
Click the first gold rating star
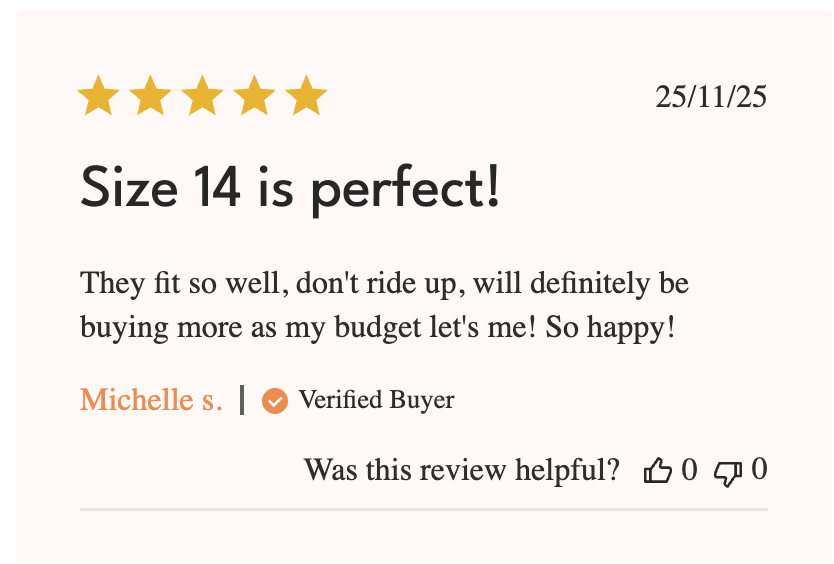[x=98, y=97]
